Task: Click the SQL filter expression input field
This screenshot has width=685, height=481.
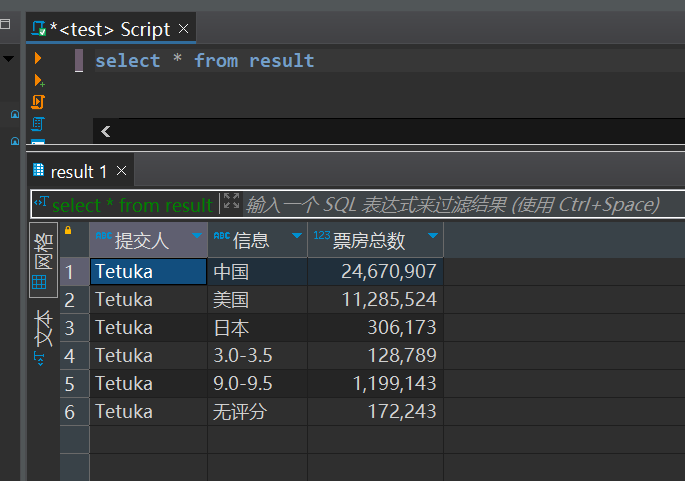Action: tap(463, 204)
